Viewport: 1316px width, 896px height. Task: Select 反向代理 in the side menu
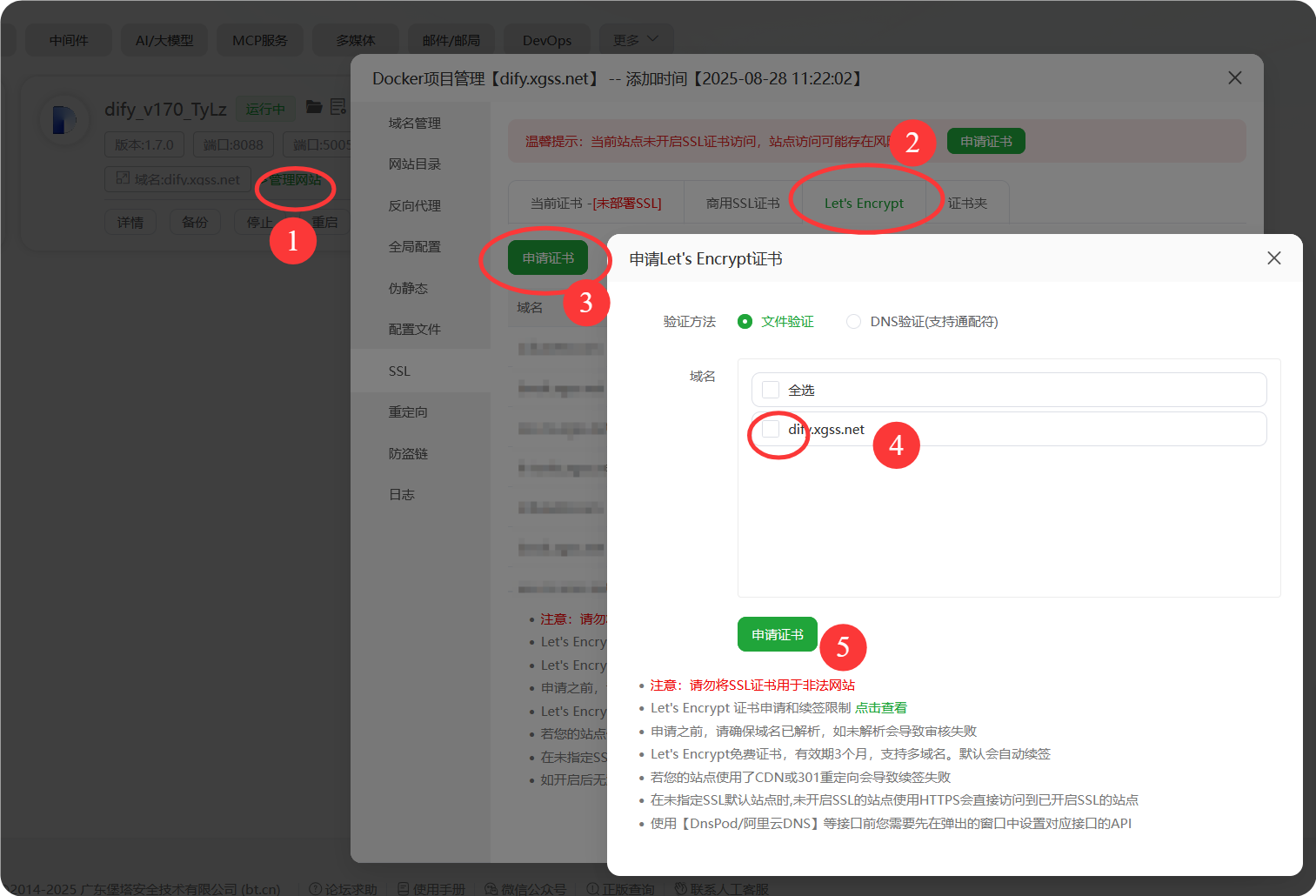pos(414,206)
